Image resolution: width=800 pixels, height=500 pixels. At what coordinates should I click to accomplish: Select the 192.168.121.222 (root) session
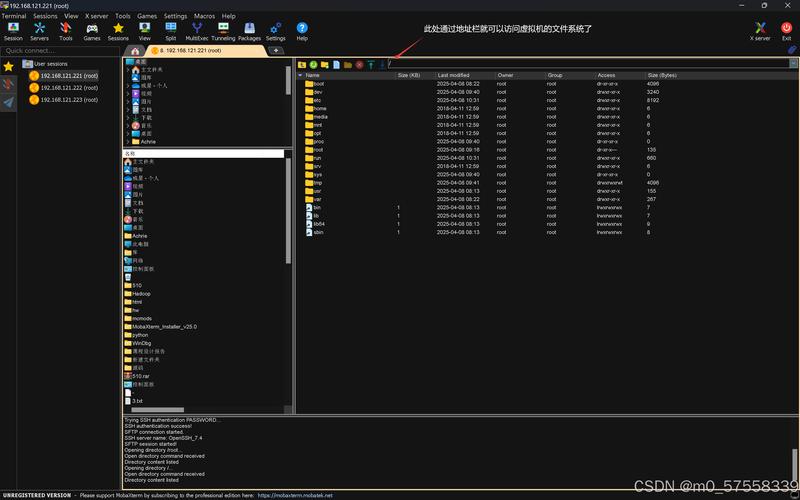(69, 87)
